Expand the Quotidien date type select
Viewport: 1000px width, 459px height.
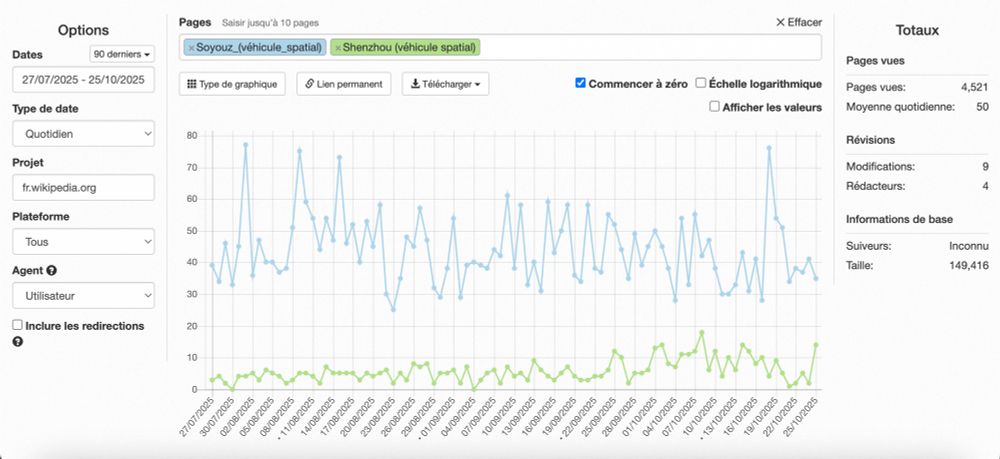coord(84,134)
